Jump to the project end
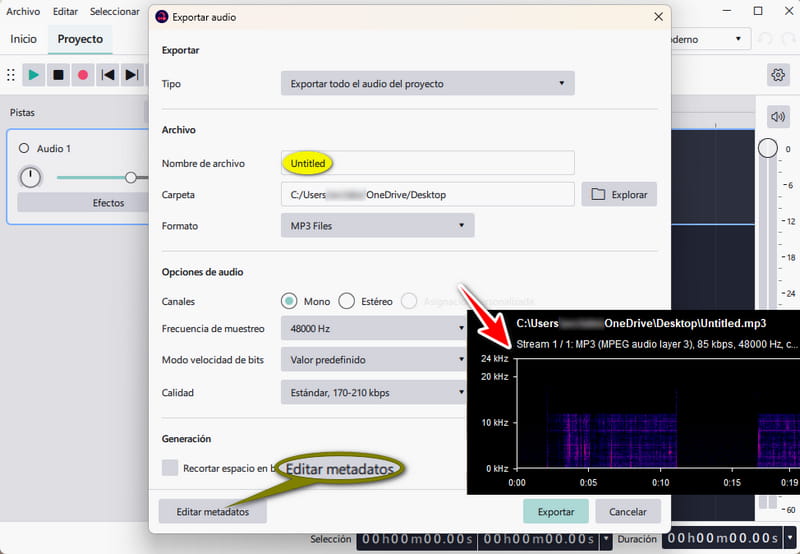 [132, 75]
